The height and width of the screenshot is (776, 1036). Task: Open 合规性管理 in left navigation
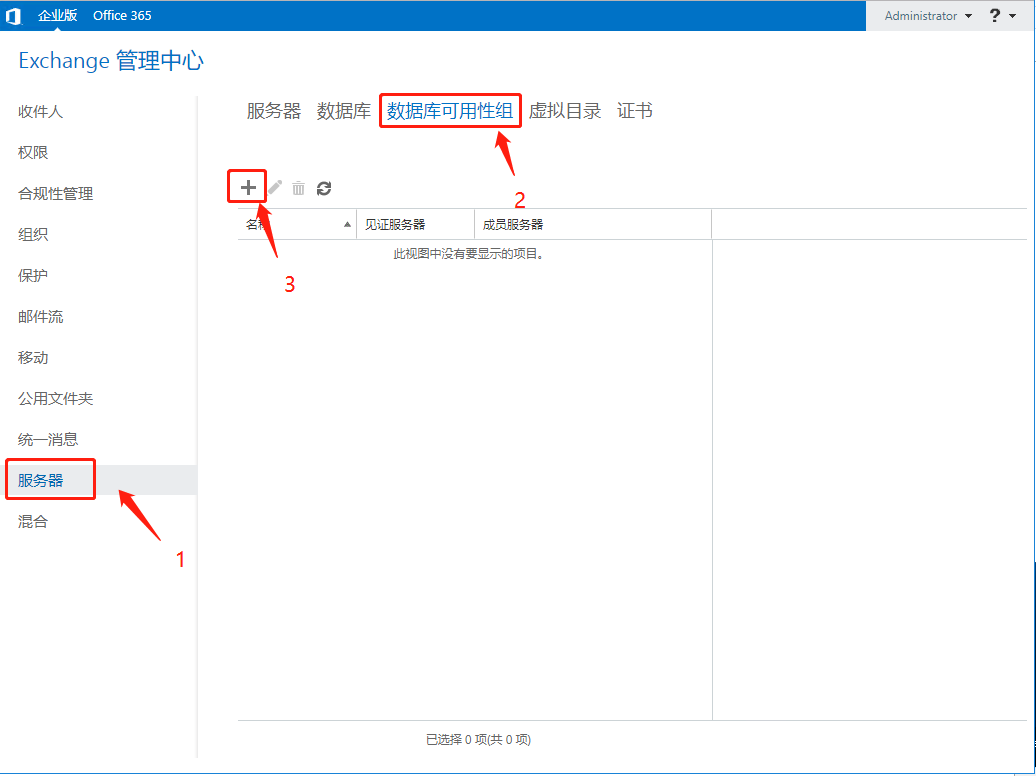(56, 194)
